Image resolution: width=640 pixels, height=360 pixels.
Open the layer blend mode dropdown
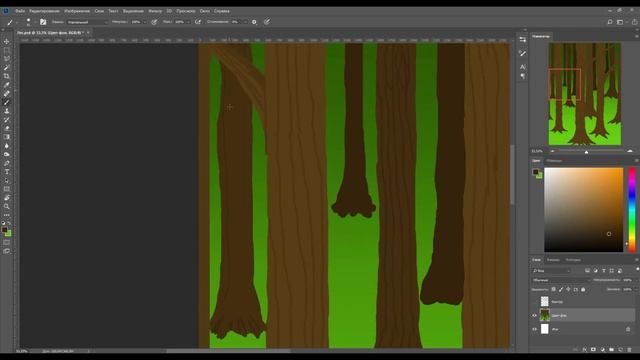point(561,280)
